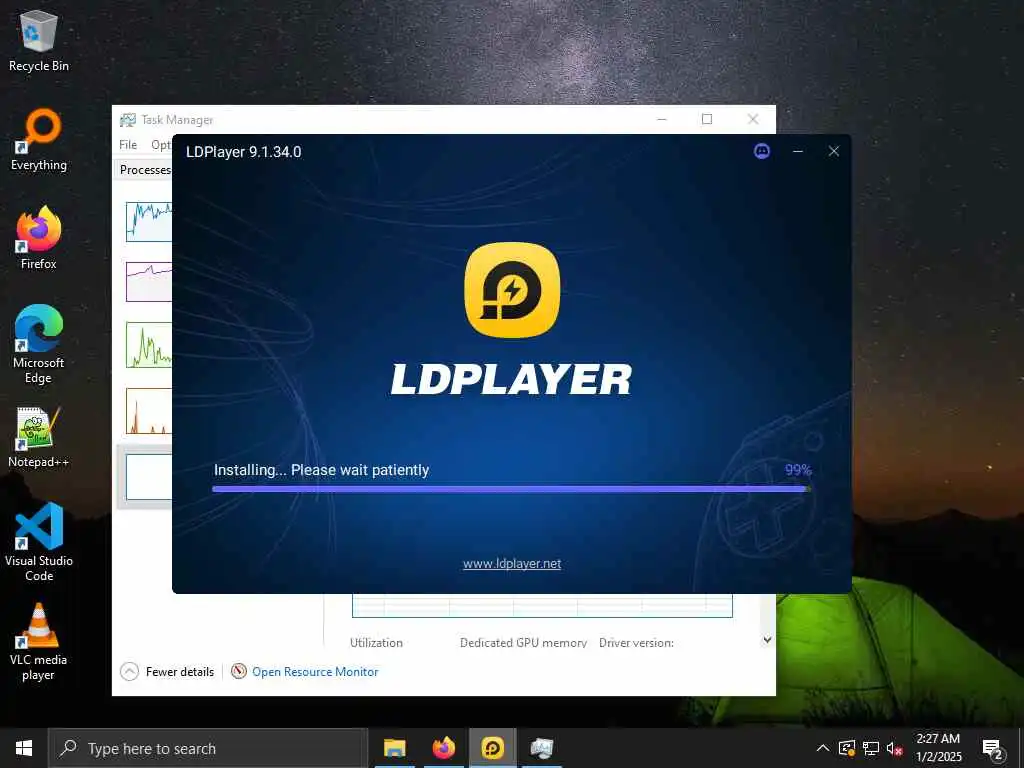Viewport: 1024px width, 768px height.
Task: Select Notepad++ desktop shortcut
Action: point(39,437)
